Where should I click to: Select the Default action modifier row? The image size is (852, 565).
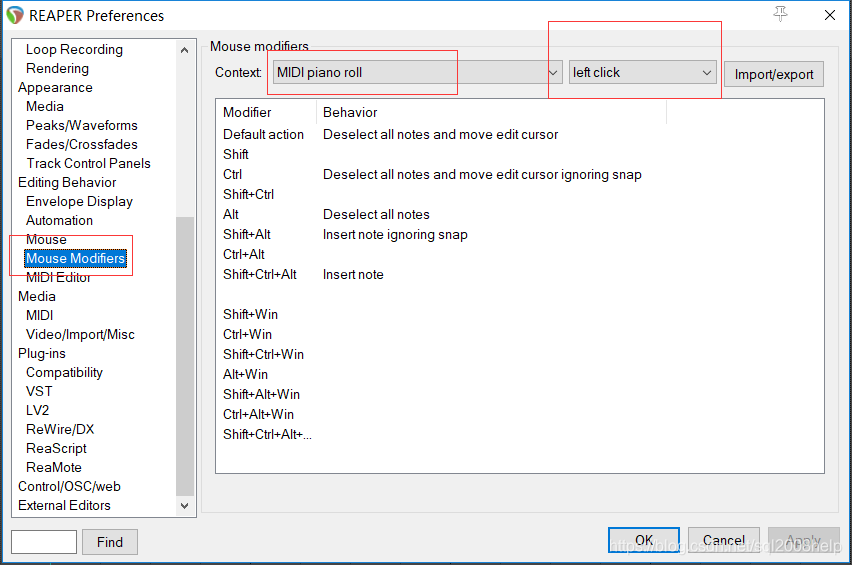pyautogui.click(x=519, y=135)
